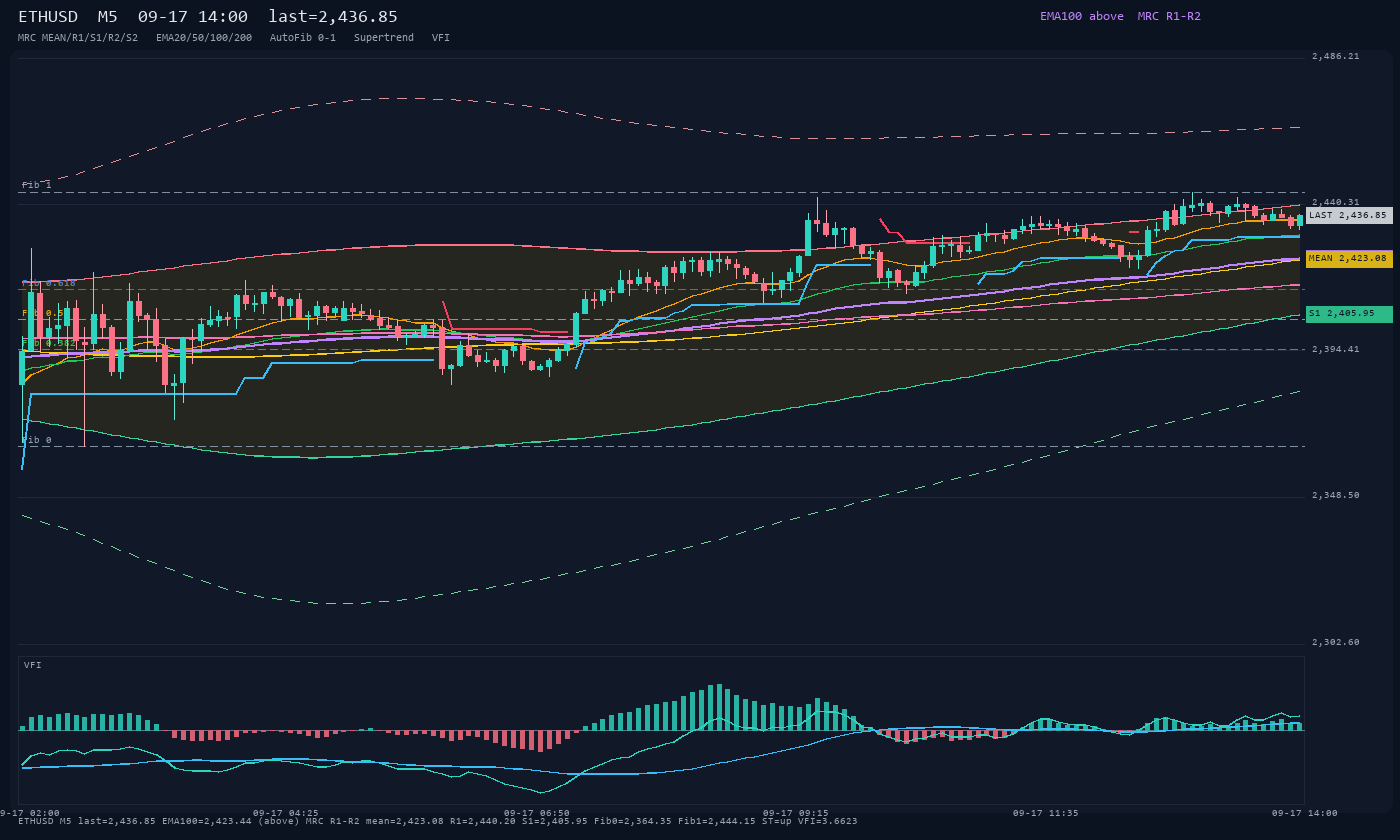Click the "MRC R1-R2" label at top right
Image resolution: width=1400 pixels, height=840 pixels.
pyautogui.click(x=1169, y=16)
